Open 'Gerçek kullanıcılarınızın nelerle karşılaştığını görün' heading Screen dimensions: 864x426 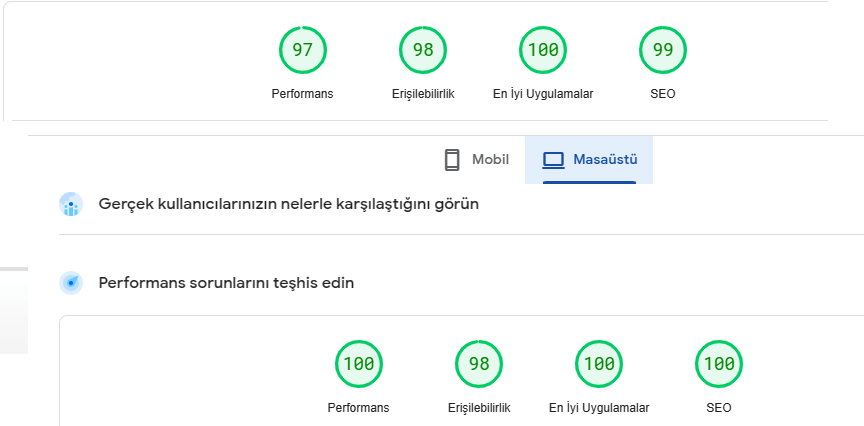click(289, 204)
